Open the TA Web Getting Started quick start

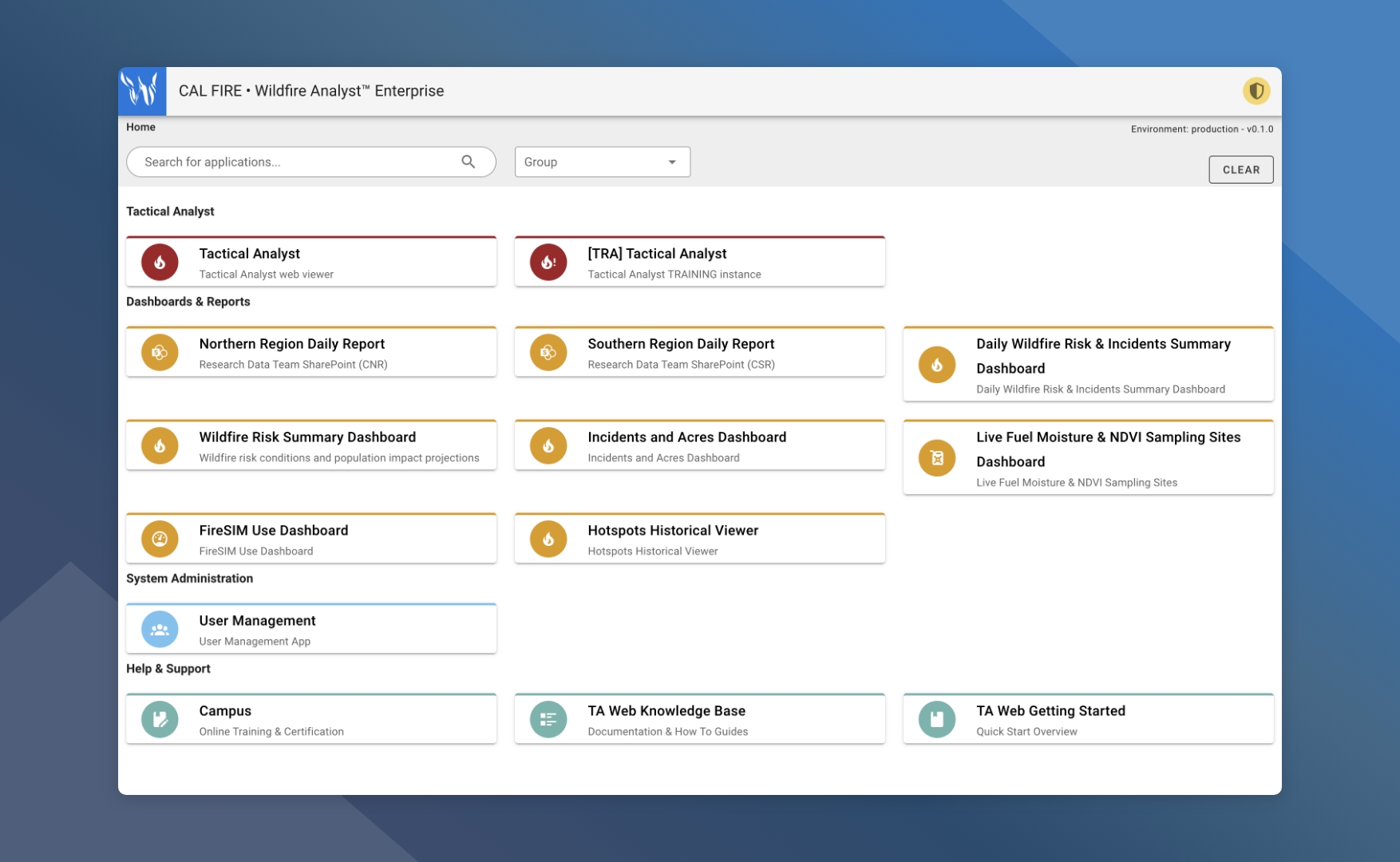1088,719
